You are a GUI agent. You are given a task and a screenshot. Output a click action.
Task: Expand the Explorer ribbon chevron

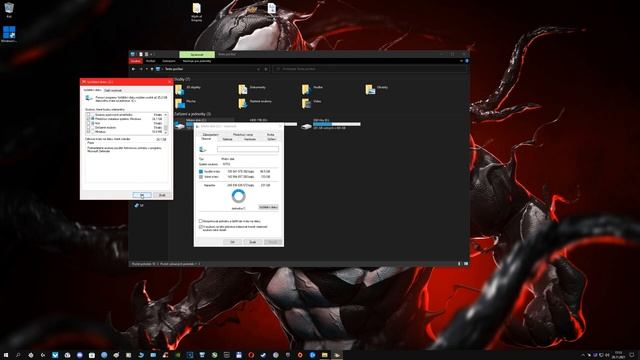[461, 61]
